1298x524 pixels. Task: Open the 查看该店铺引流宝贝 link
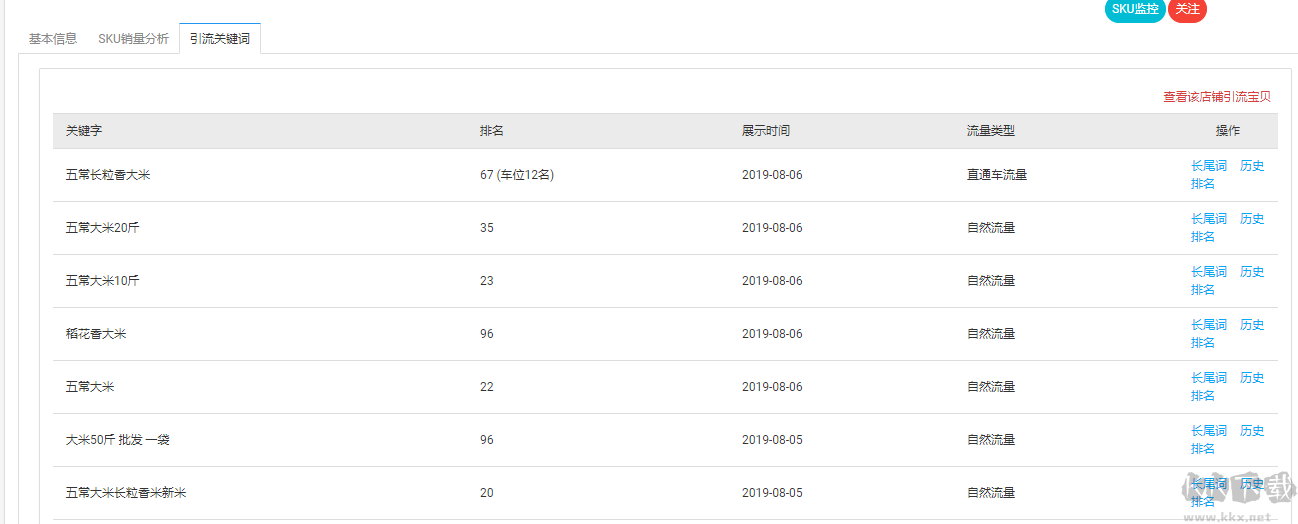tap(1216, 97)
